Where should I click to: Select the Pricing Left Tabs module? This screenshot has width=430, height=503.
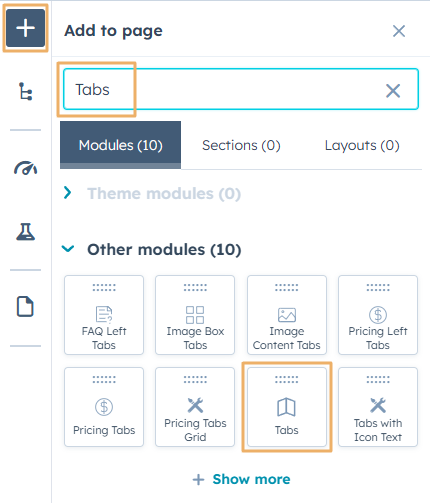378,315
